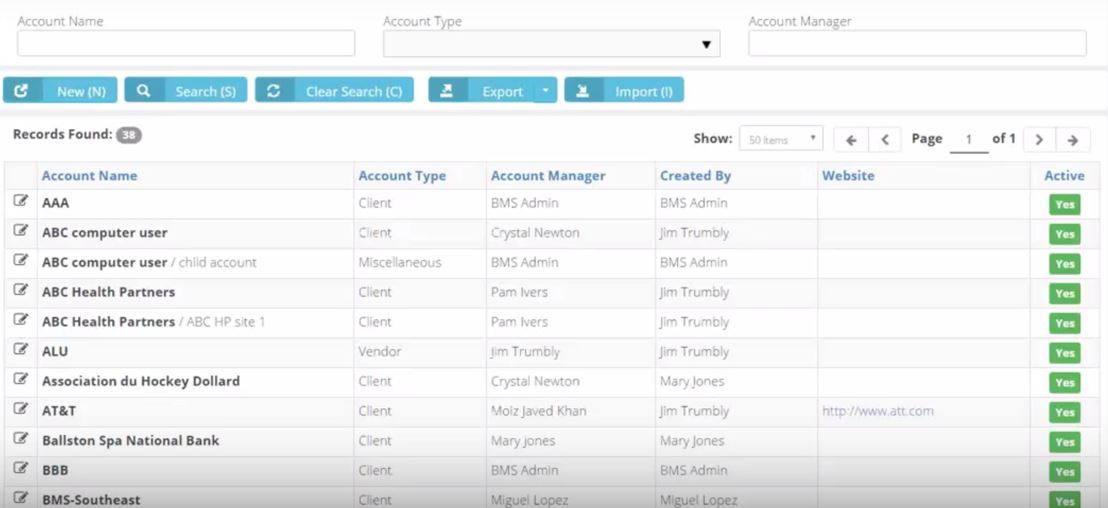Screen dimensions: 1108x508
Task: Edit the child account row
Action: coord(20,260)
